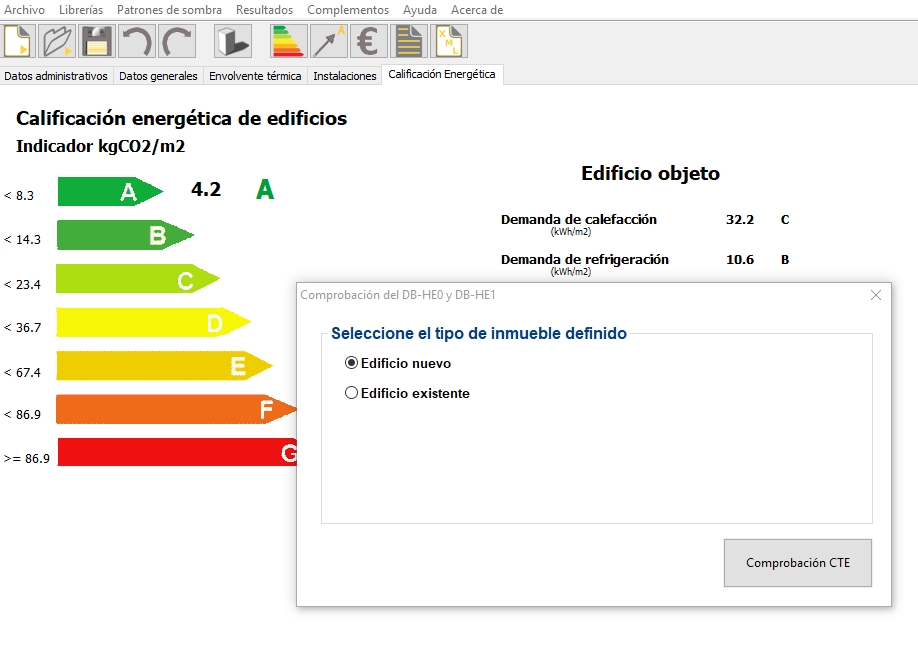This screenshot has width=918, height=666.
Task: Redo the action with the redo arrow
Action: pos(176,42)
